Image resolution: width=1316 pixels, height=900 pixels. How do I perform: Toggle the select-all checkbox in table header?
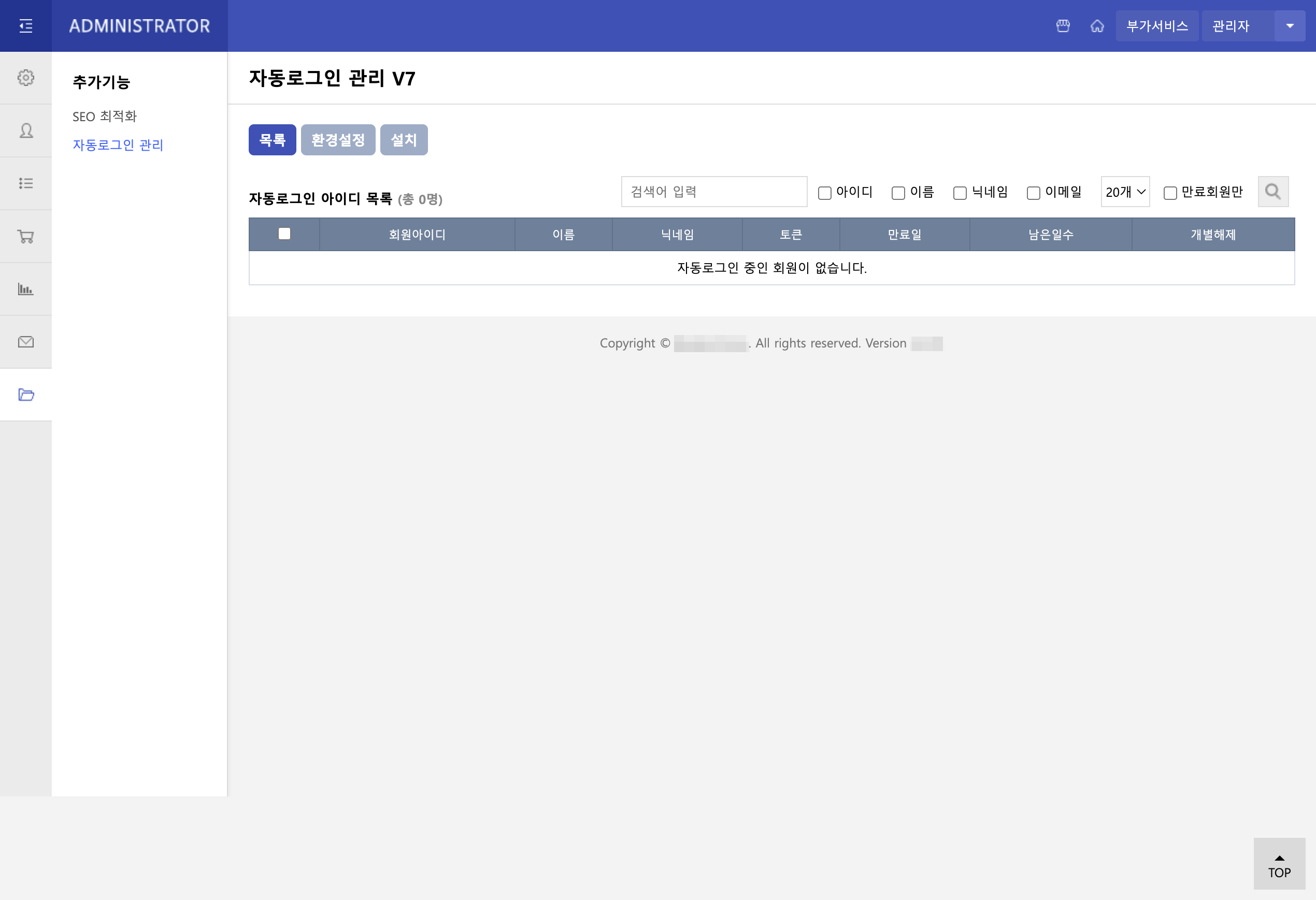point(285,234)
